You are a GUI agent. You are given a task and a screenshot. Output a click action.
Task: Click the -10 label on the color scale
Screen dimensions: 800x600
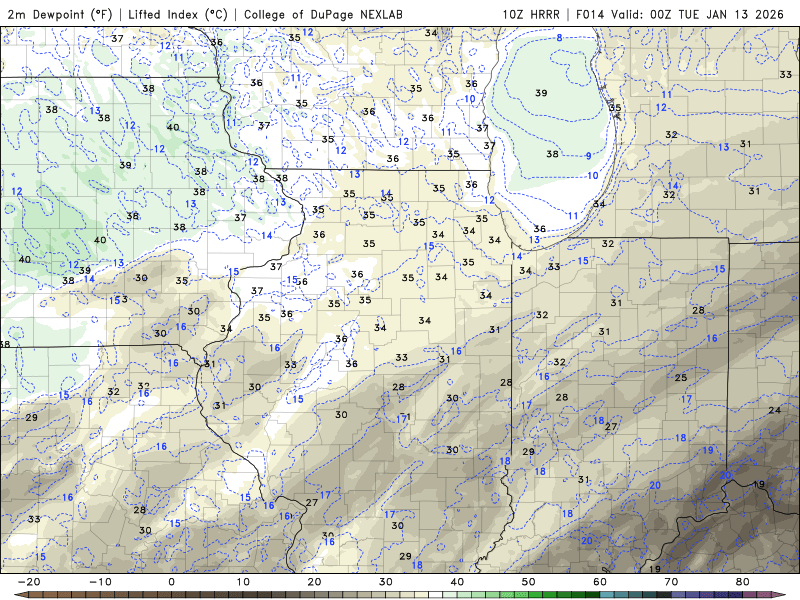click(x=100, y=582)
